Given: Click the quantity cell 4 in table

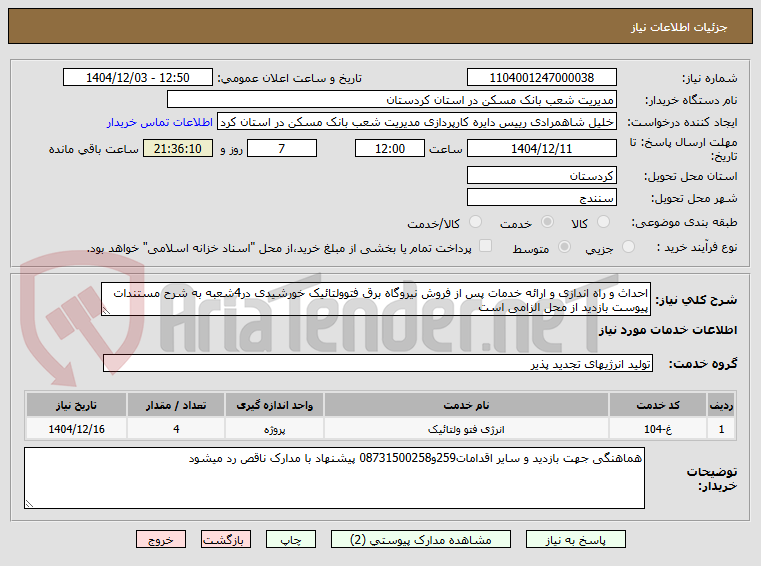Looking at the screenshot, I should point(176,429).
